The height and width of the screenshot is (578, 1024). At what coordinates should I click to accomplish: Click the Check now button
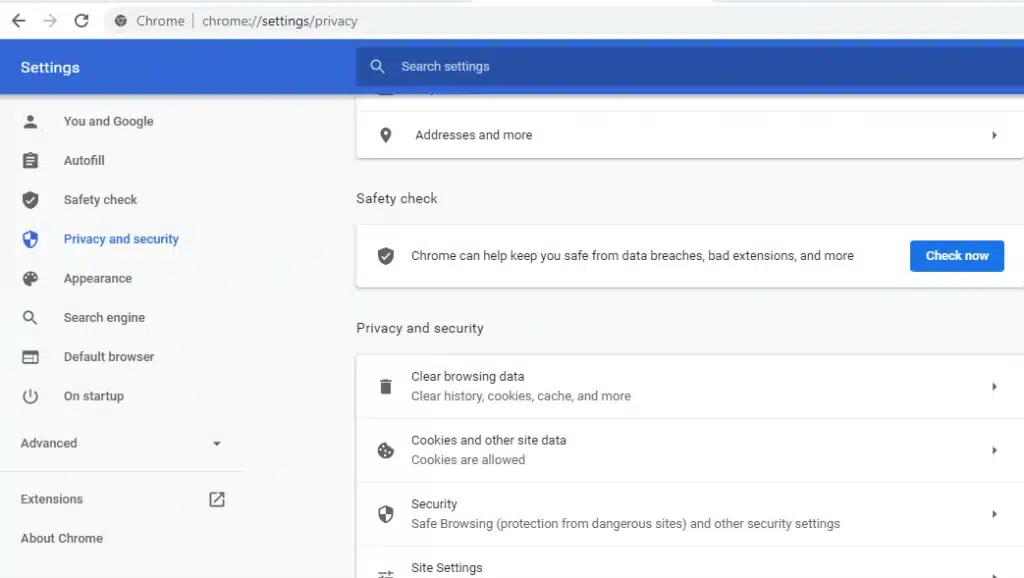pyautogui.click(x=956, y=256)
